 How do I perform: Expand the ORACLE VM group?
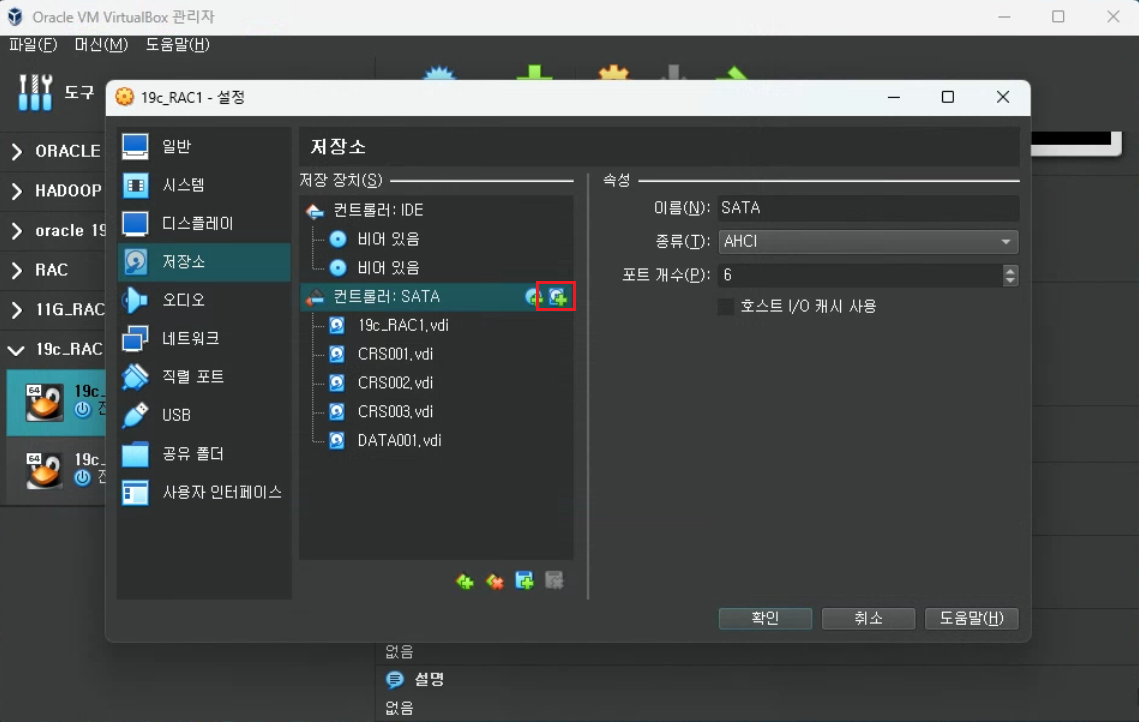[17, 151]
